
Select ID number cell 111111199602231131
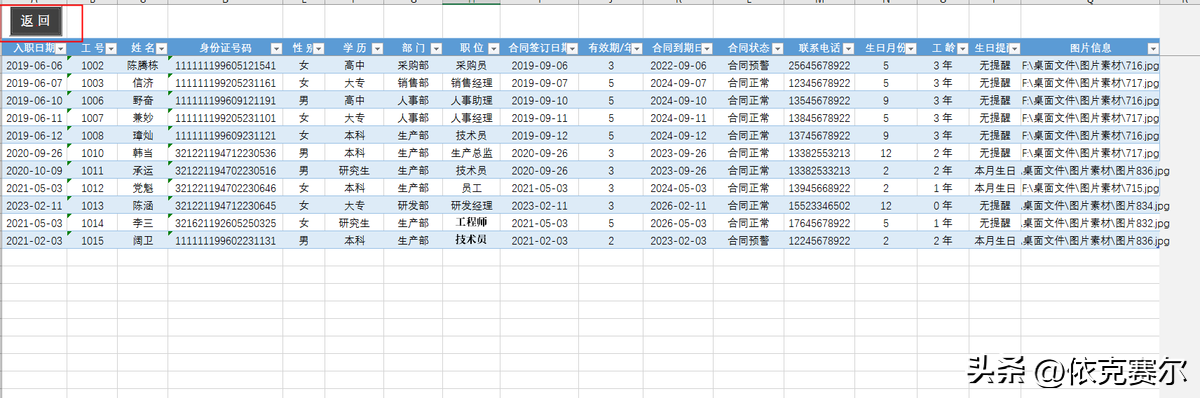(x=226, y=240)
